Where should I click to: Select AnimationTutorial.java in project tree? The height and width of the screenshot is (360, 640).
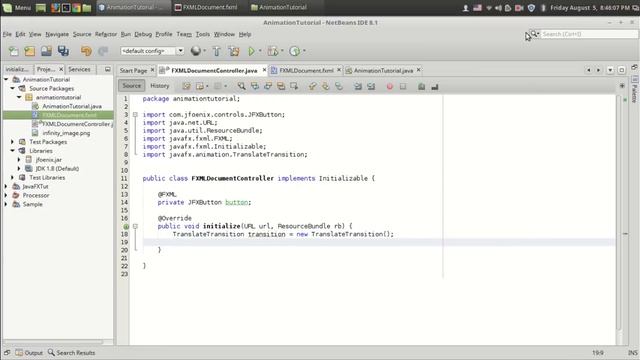tap(72, 106)
